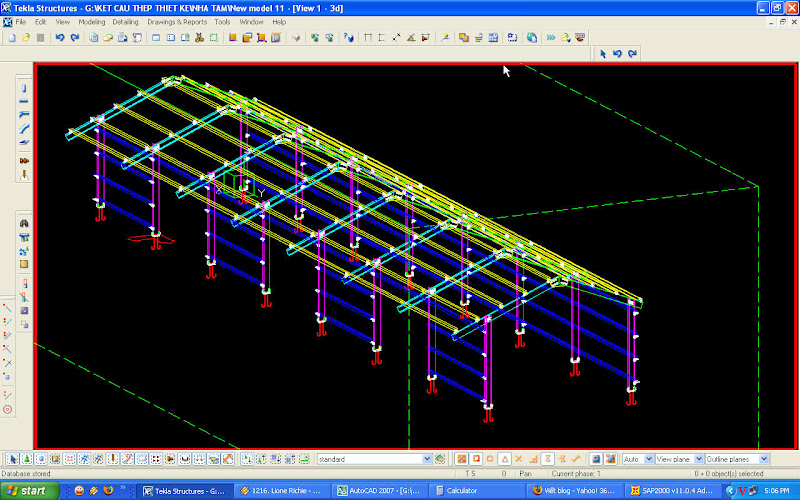Open the Drawings & Reports menu
The width and height of the screenshot is (800, 500).
tap(176, 21)
